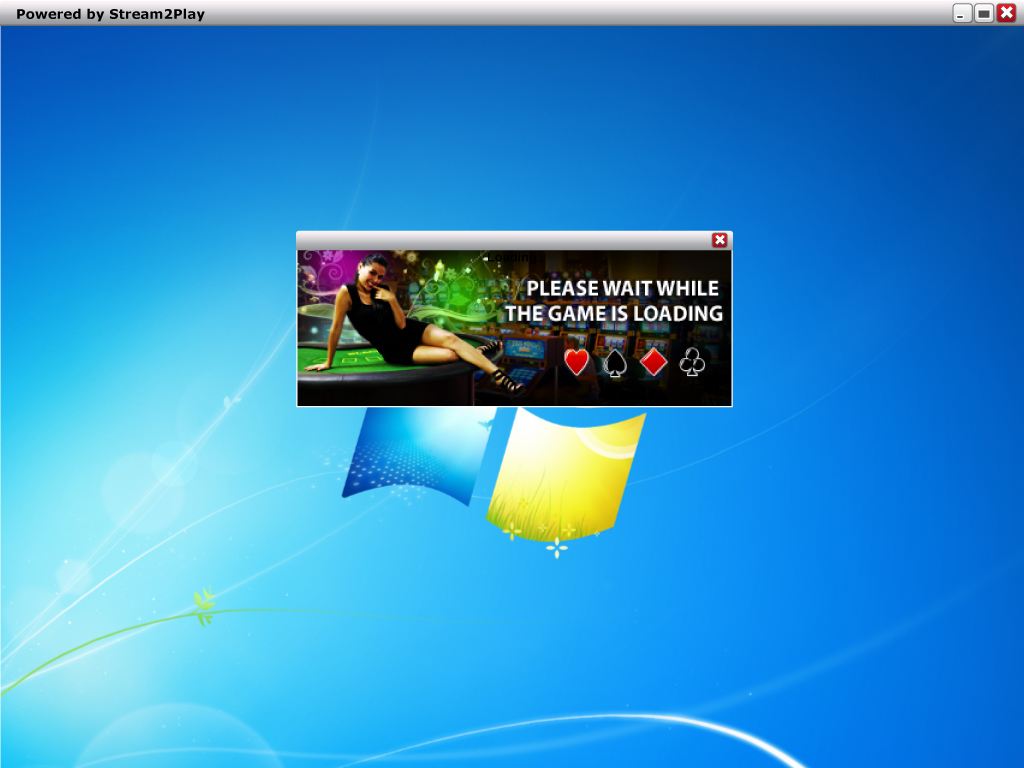The width and height of the screenshot is (1024, 768).
Task: Close the game loading dialog
Action: pyautogui.click(x=720, y=240)
